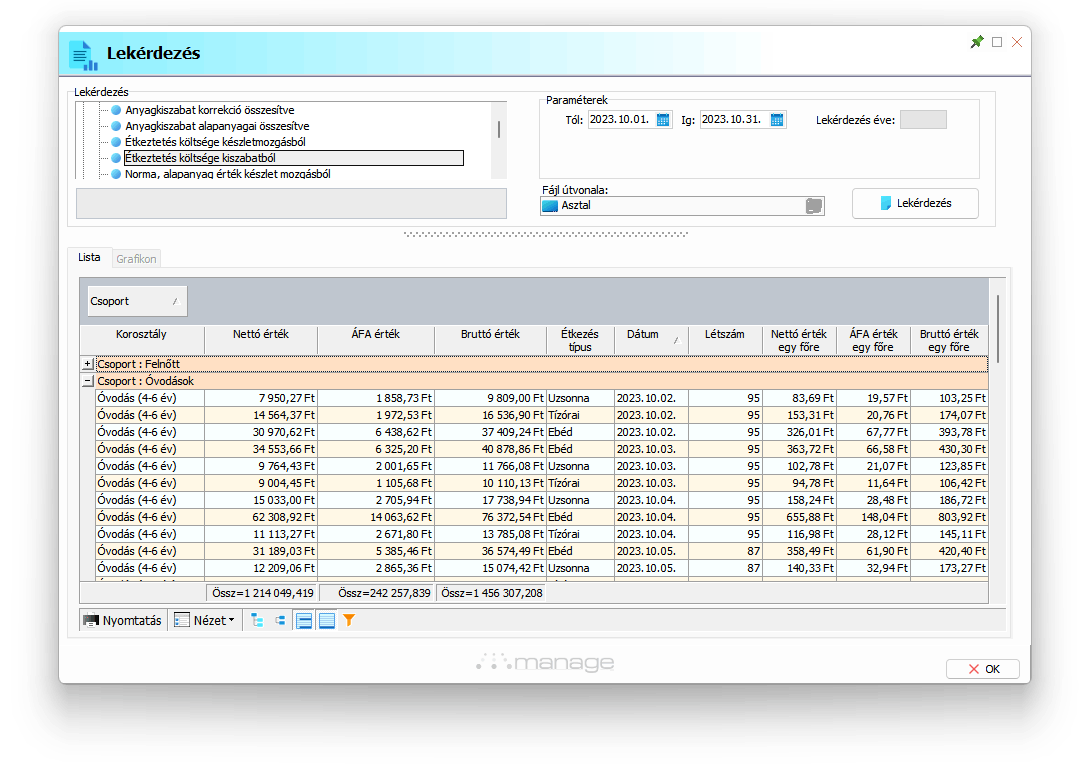Click the pin icon in the title bar
1087x774 pixels.
[x=977, y=42]
